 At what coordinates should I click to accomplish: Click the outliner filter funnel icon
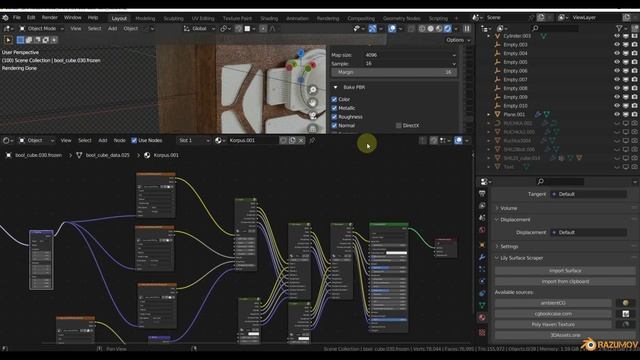[x=619, y=28]
